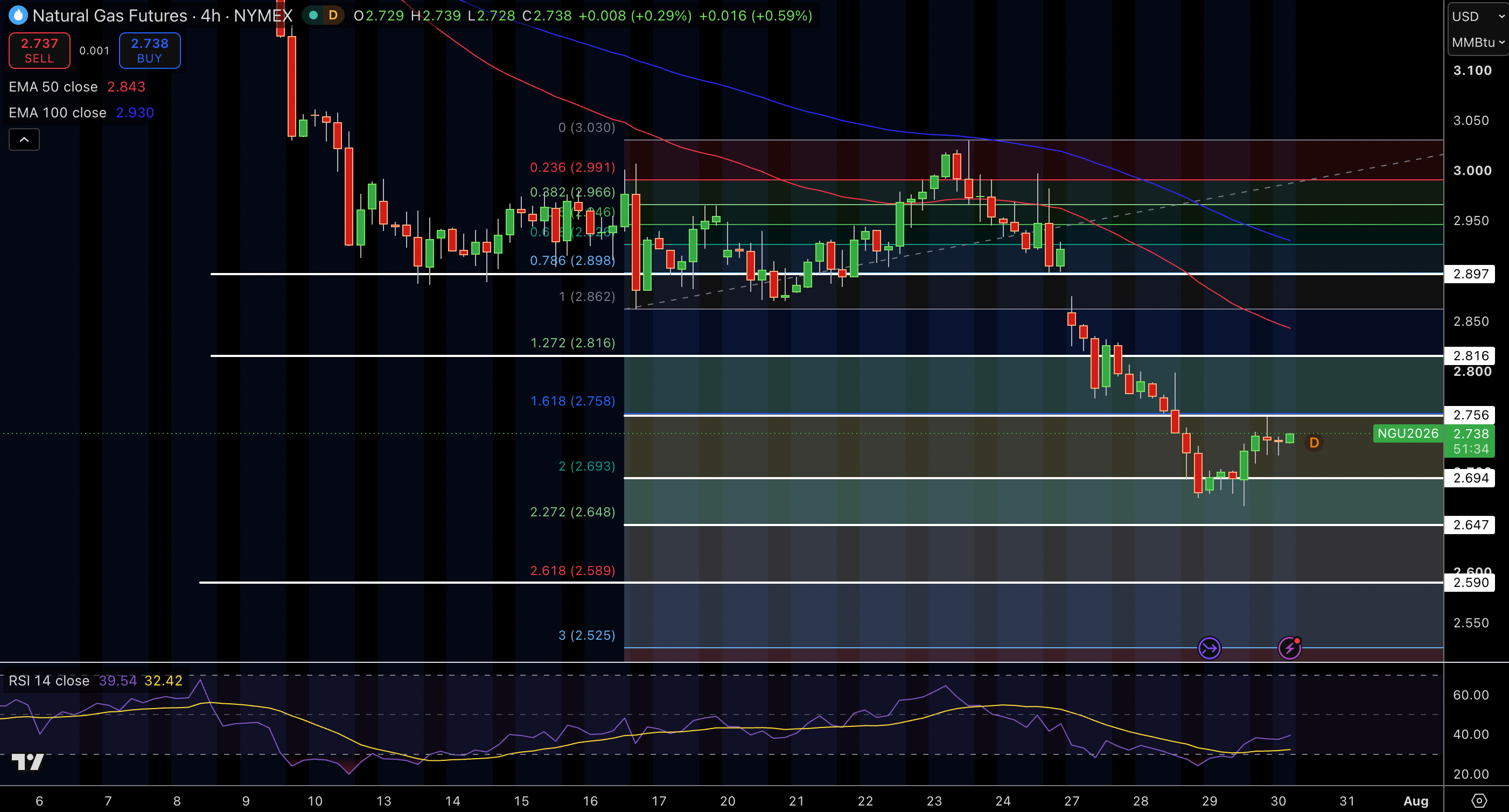Open chart settings gear icon at bottom right
Screen dimensions: 1509x812
pyautogui.click(x=1479, y=800)
